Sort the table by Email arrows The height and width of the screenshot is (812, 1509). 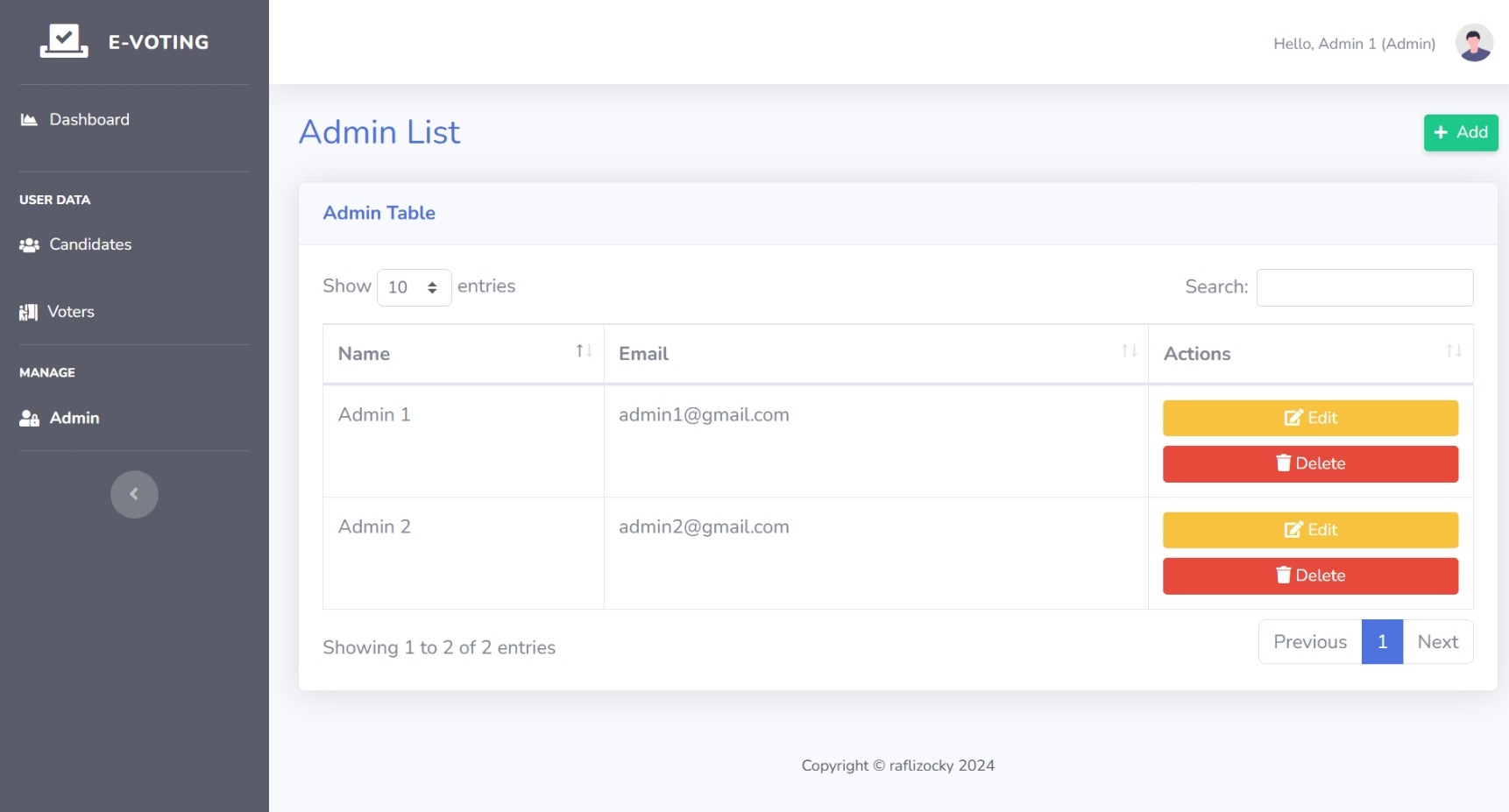pyautogui.click(x=1129, y=352)
